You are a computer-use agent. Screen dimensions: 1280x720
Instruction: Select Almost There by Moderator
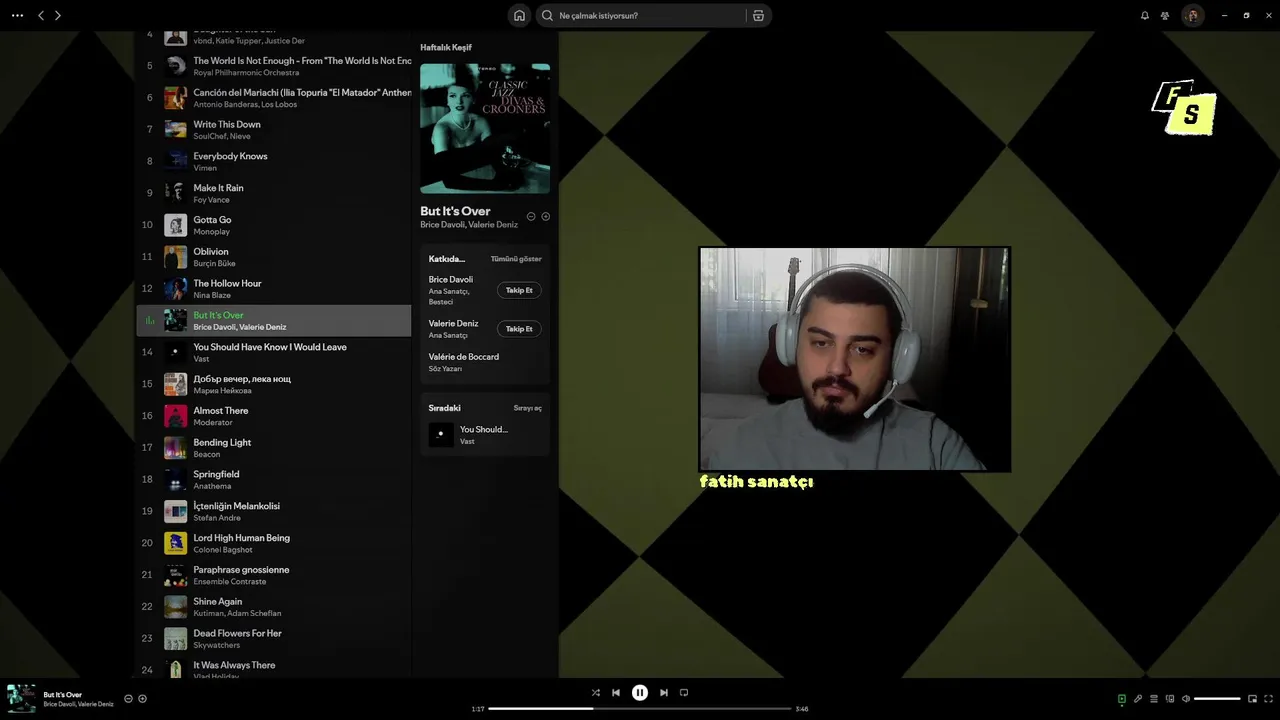(x=273, y=416)
